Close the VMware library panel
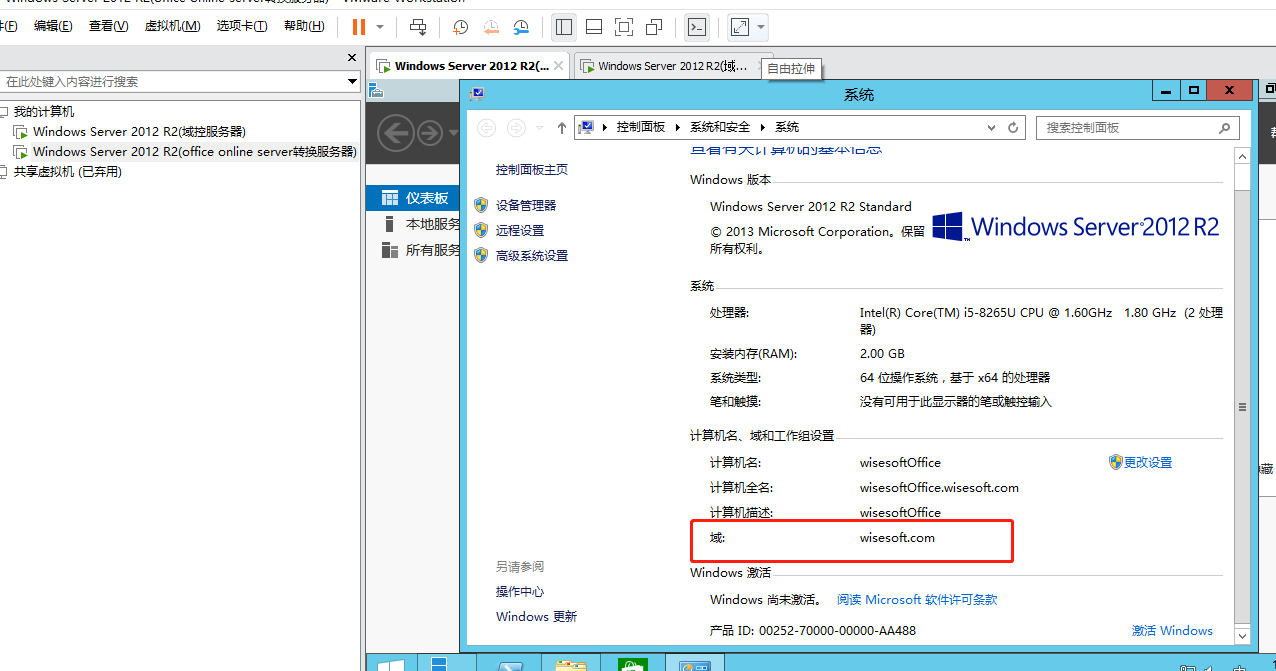Screen dimensions: 1276x671 coord(352,58)
